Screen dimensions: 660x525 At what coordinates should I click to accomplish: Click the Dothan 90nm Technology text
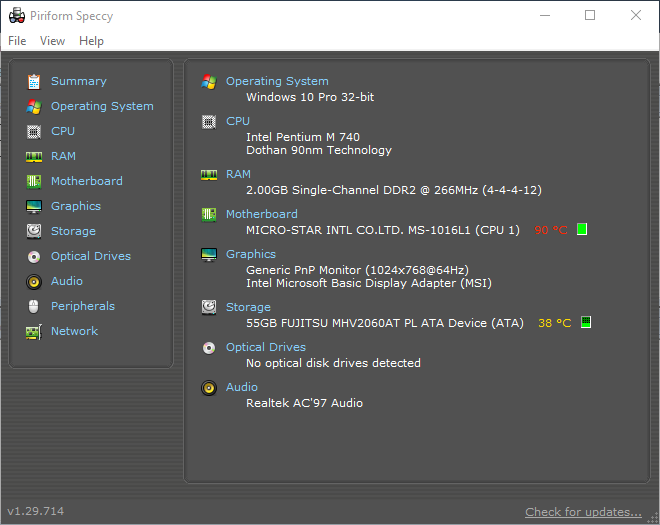tap(319, 150)
